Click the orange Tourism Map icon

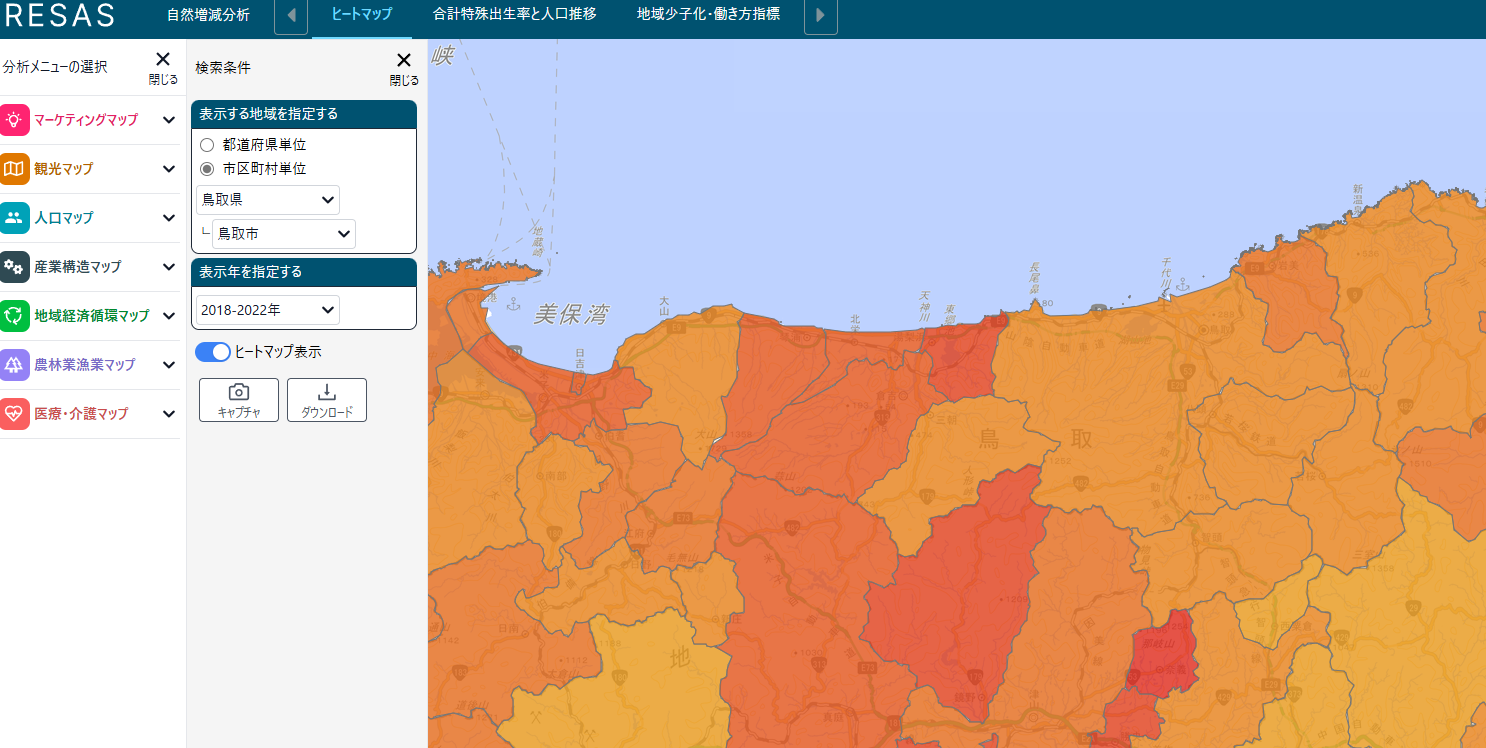coord(14,169)
